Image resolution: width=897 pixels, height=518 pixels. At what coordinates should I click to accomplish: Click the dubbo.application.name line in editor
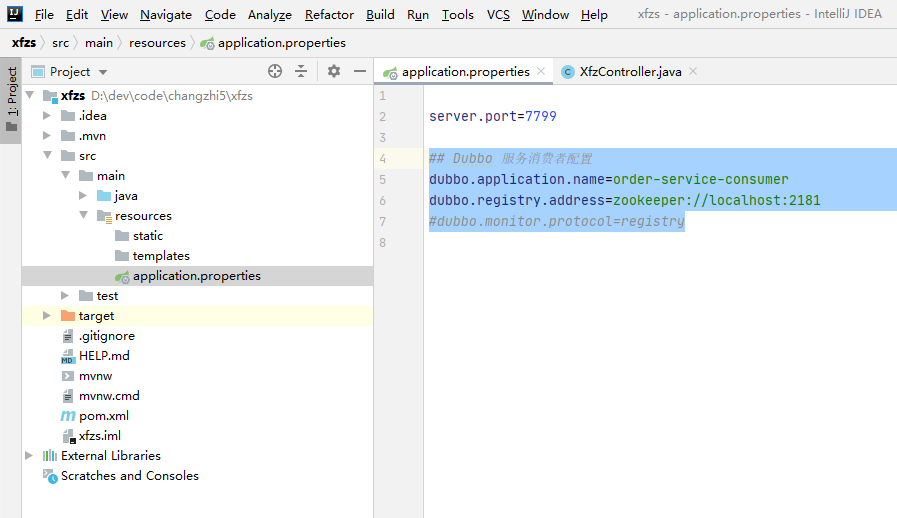click(x=609, y=179)
